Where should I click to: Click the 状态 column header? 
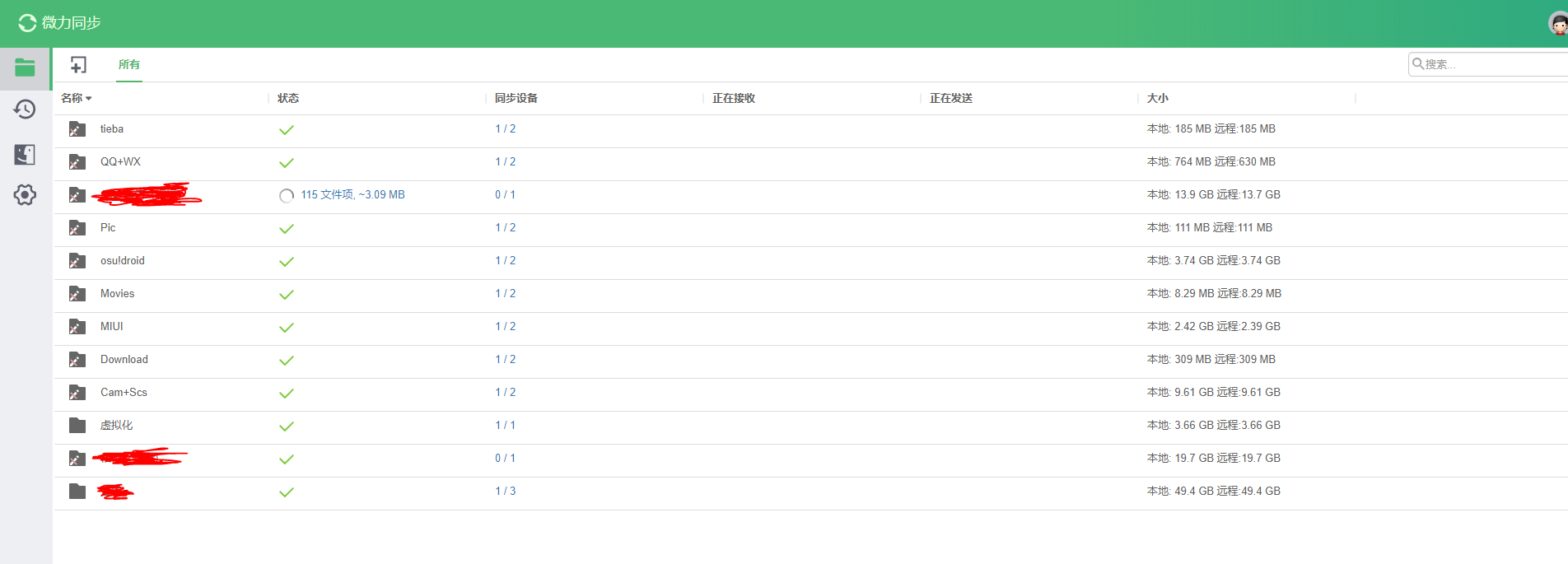288,99
